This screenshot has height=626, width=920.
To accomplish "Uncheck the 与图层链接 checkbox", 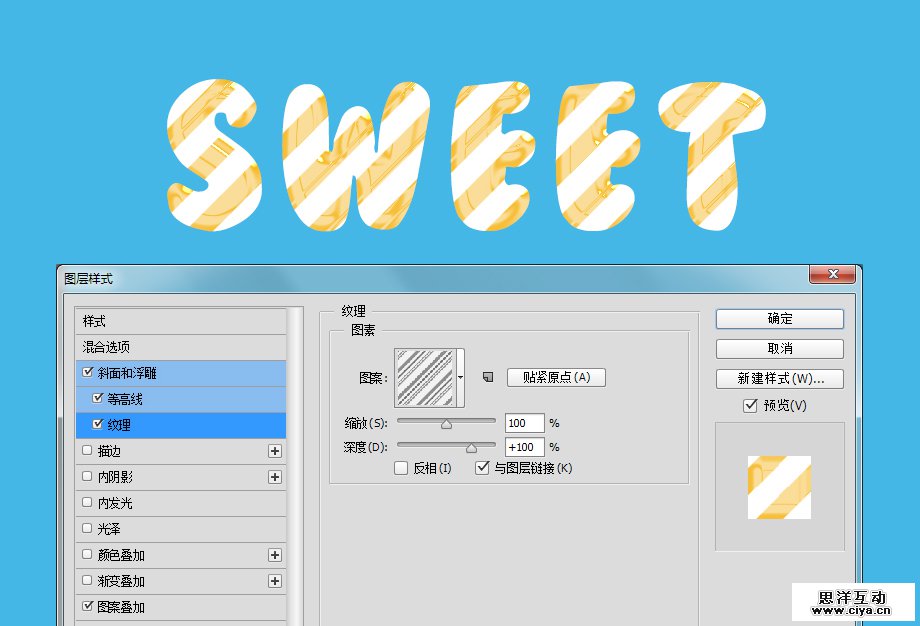I will click(x=483, y=468).
